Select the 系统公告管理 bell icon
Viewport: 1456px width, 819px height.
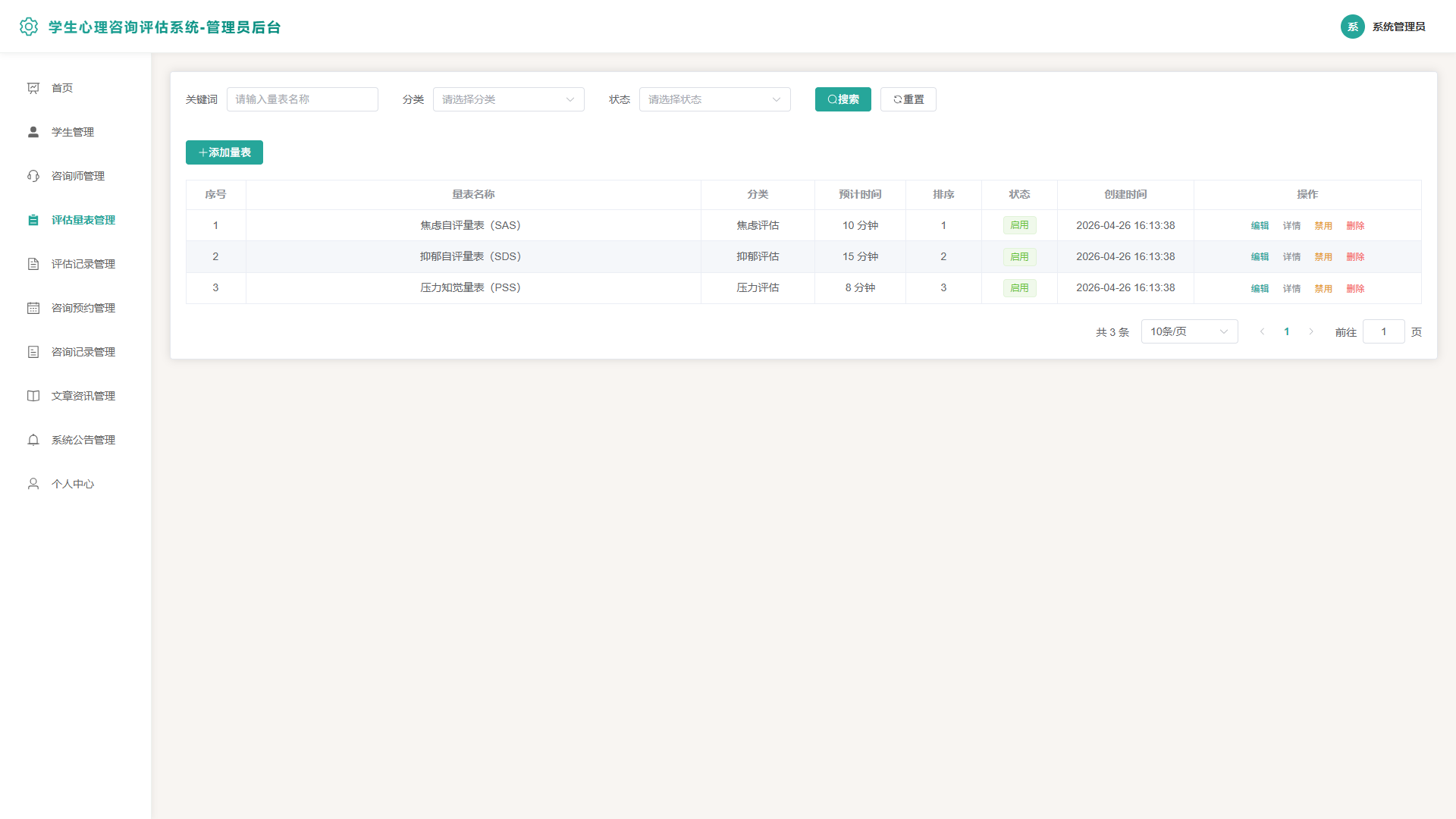[33, 440]
